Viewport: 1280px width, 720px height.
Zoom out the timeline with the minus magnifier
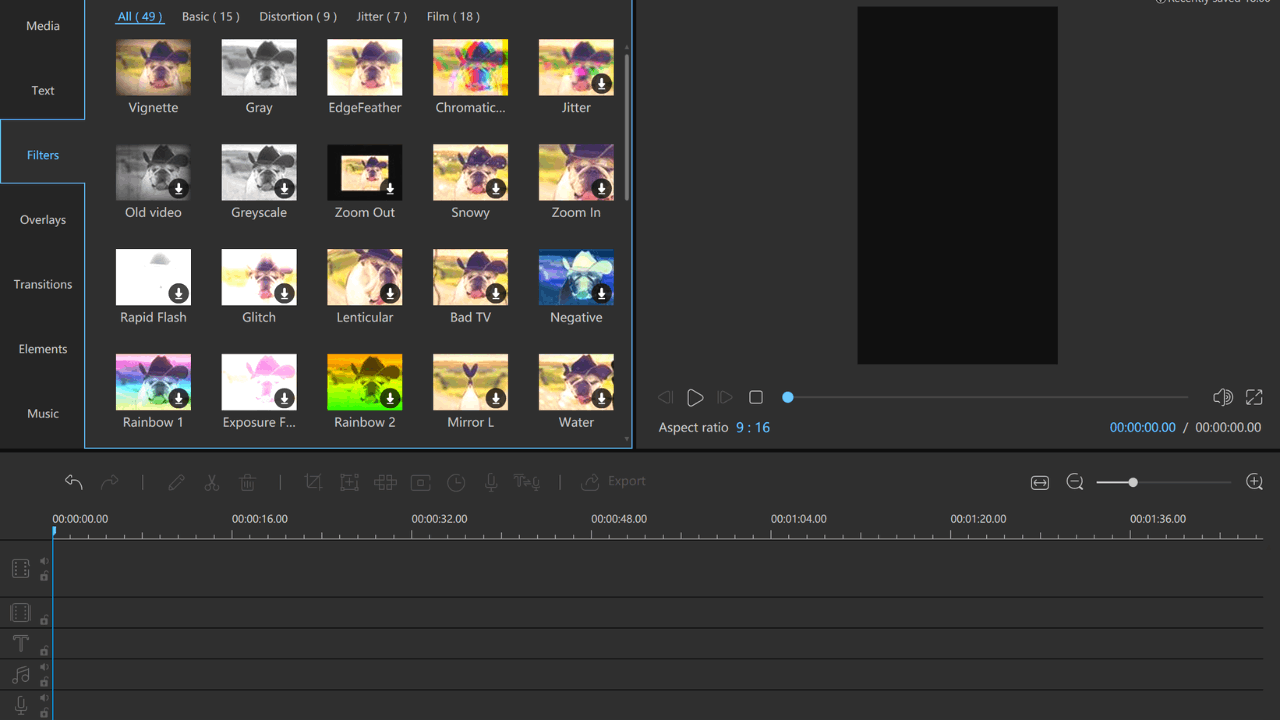click(1075, 483)
